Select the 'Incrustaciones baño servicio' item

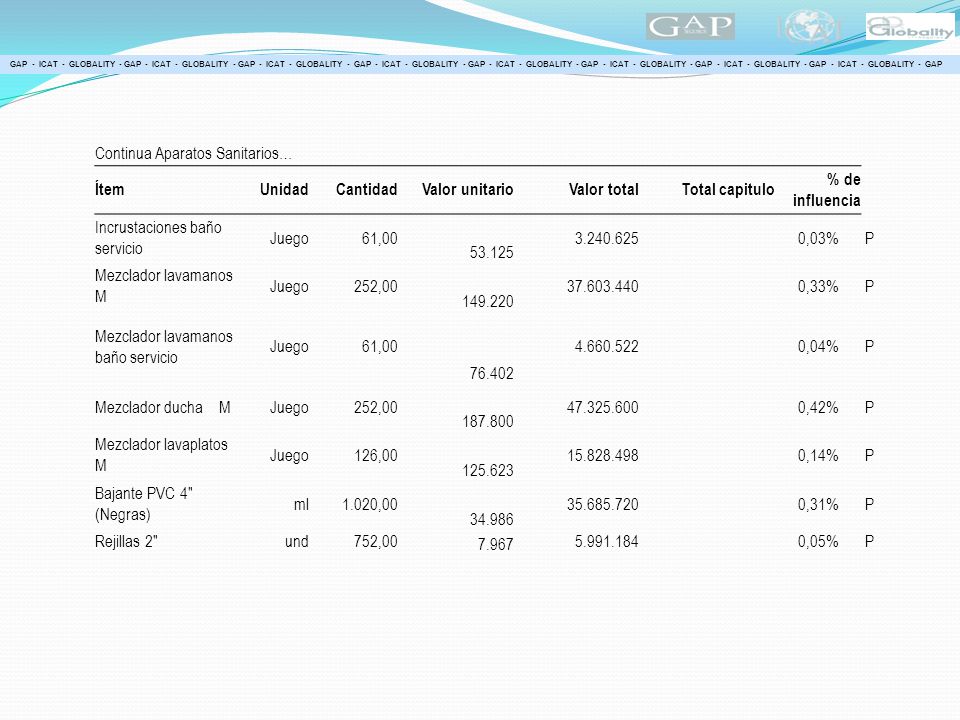tap(158, 238)
